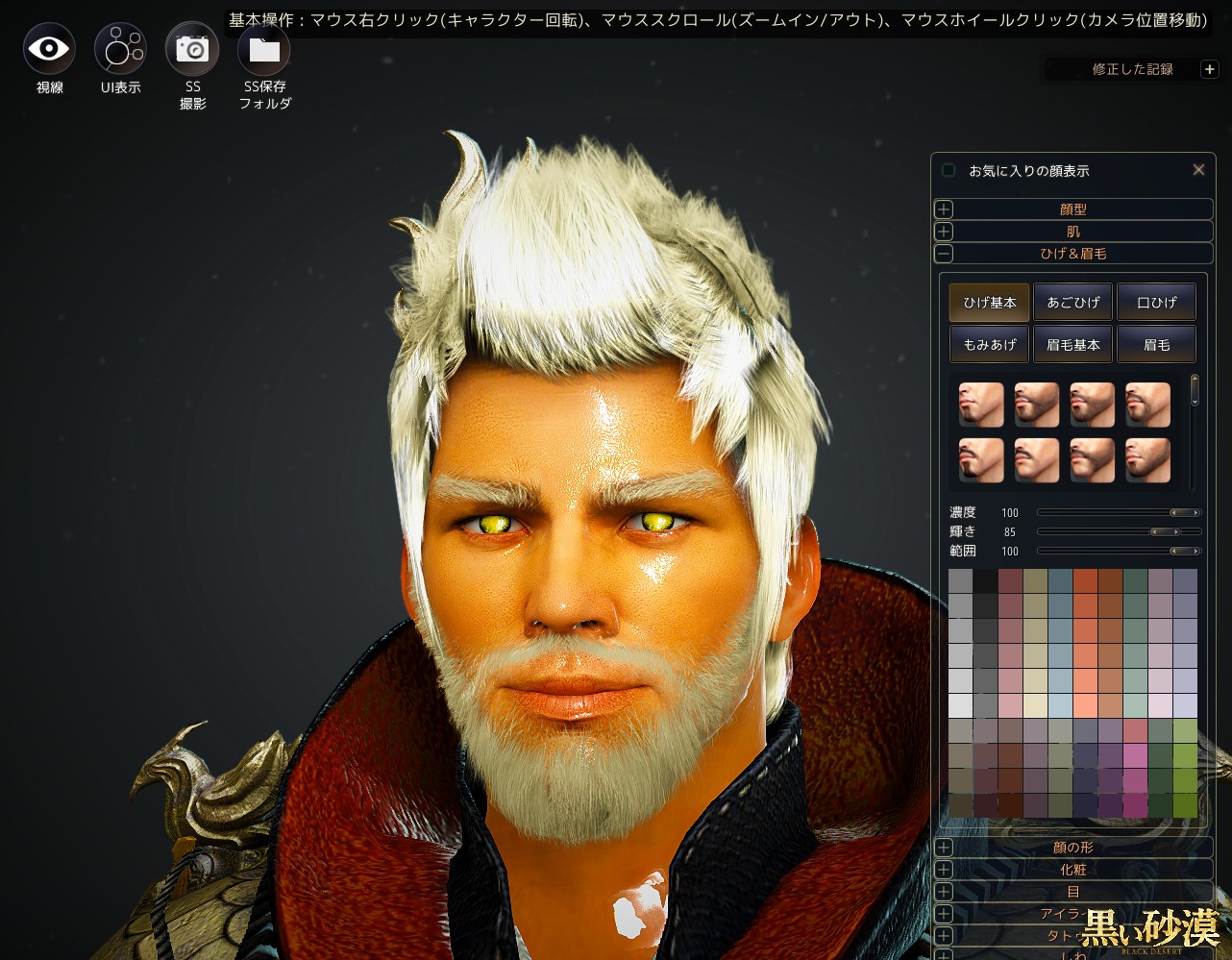
Task: Choose the lightest white-gray color swatch
Action: (x=961, y=706)
